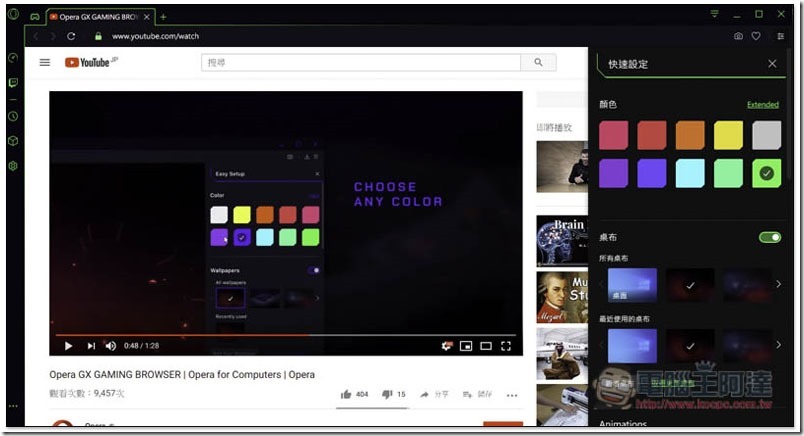Pick the grey color swatch
804x436 pixels.
767,135
